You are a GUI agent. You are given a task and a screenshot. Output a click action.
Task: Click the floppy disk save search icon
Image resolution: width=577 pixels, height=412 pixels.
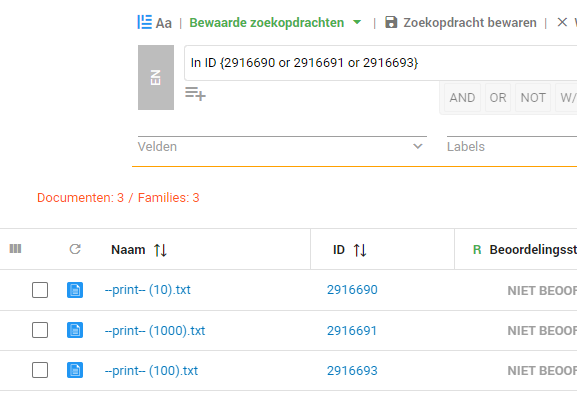point(391,22)
